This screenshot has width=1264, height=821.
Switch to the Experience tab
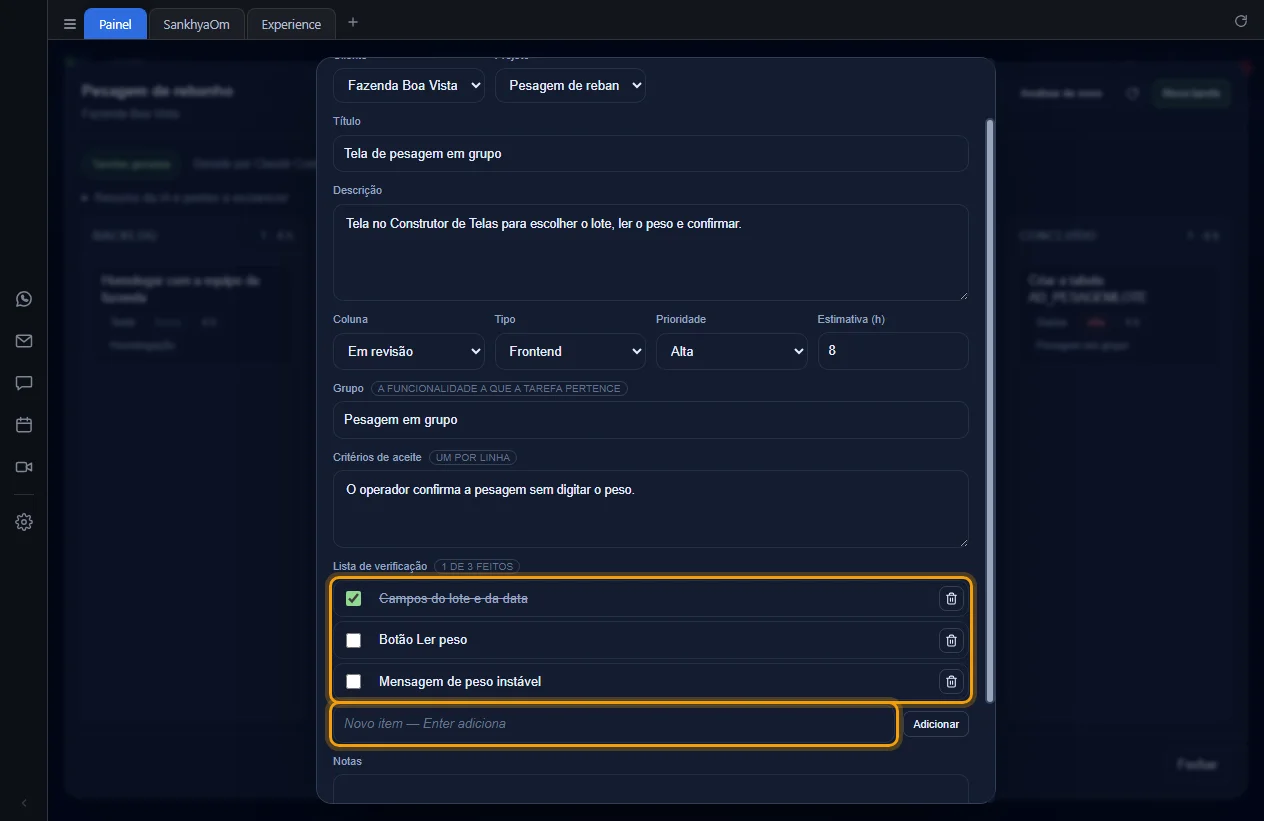(x=291, y=24)
